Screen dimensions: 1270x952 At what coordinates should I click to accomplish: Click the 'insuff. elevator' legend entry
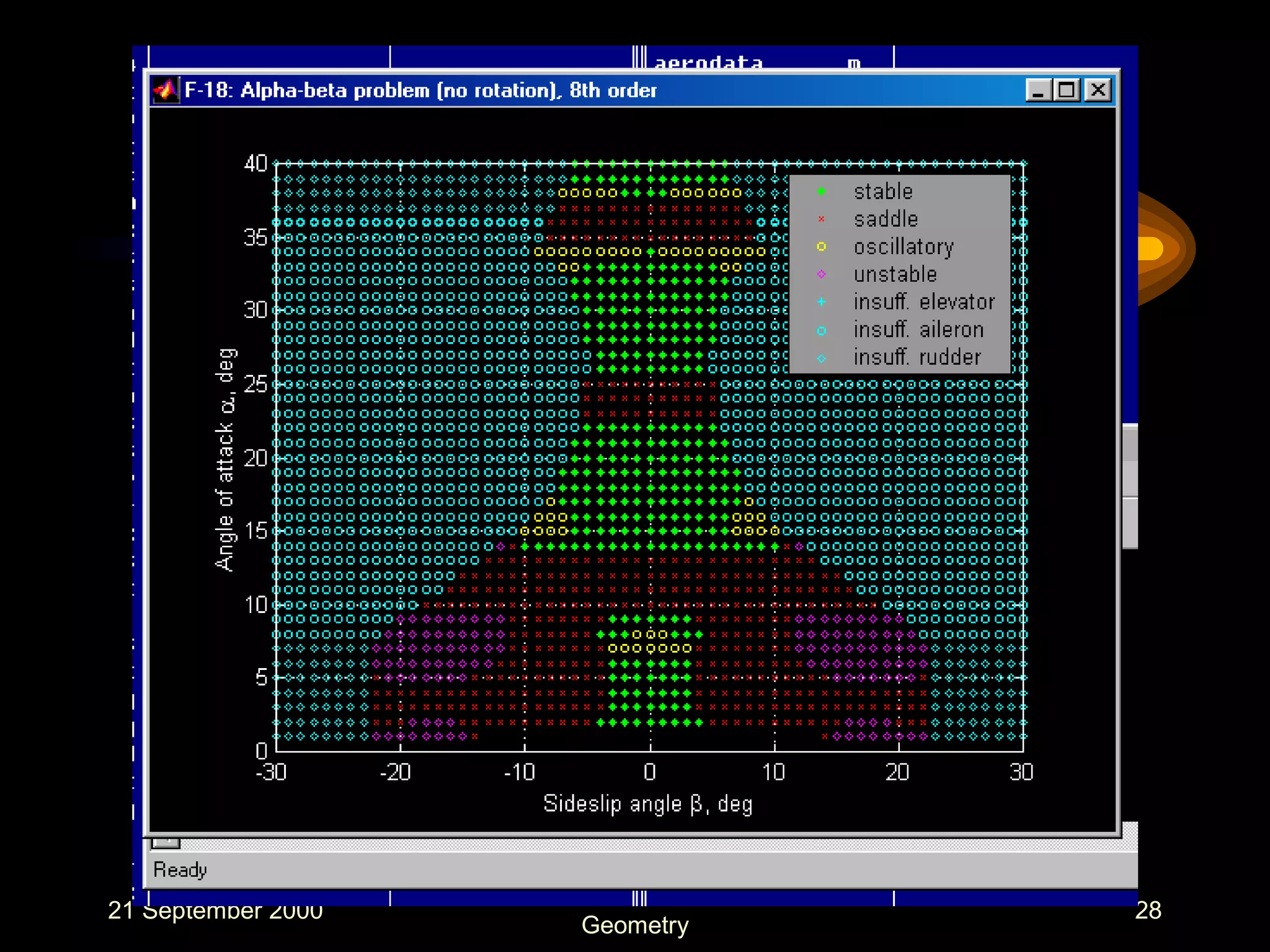[924, 302]
